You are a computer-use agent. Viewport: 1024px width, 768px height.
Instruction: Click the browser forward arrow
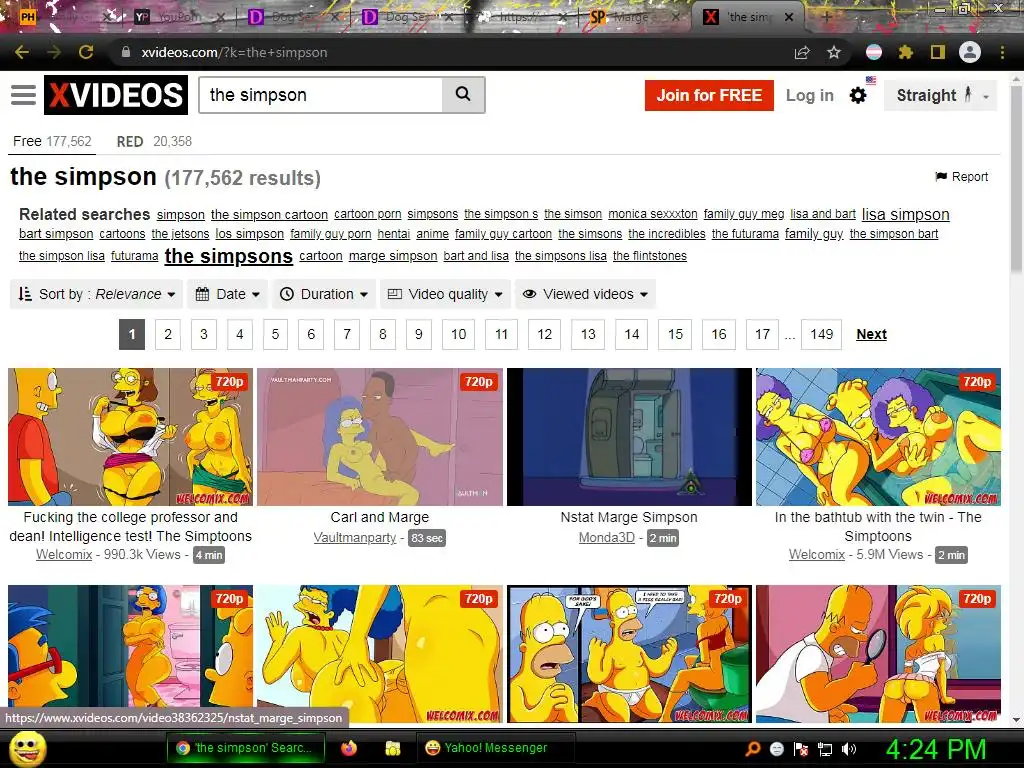click(x=54, y=52)
